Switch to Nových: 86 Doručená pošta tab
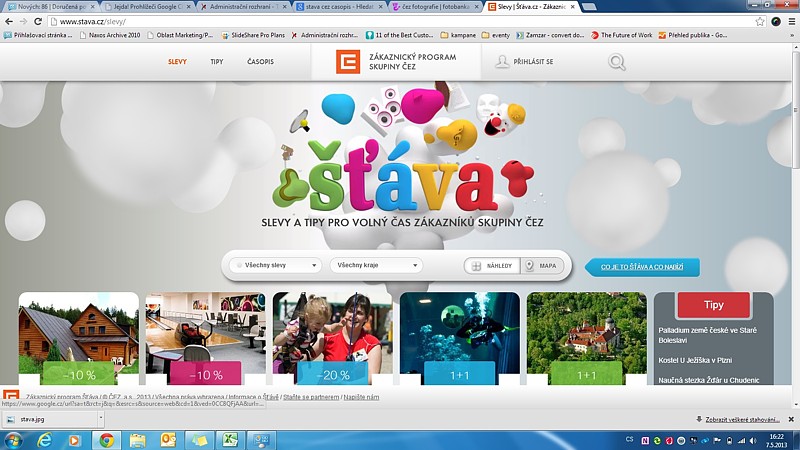 tap(50, 7)
